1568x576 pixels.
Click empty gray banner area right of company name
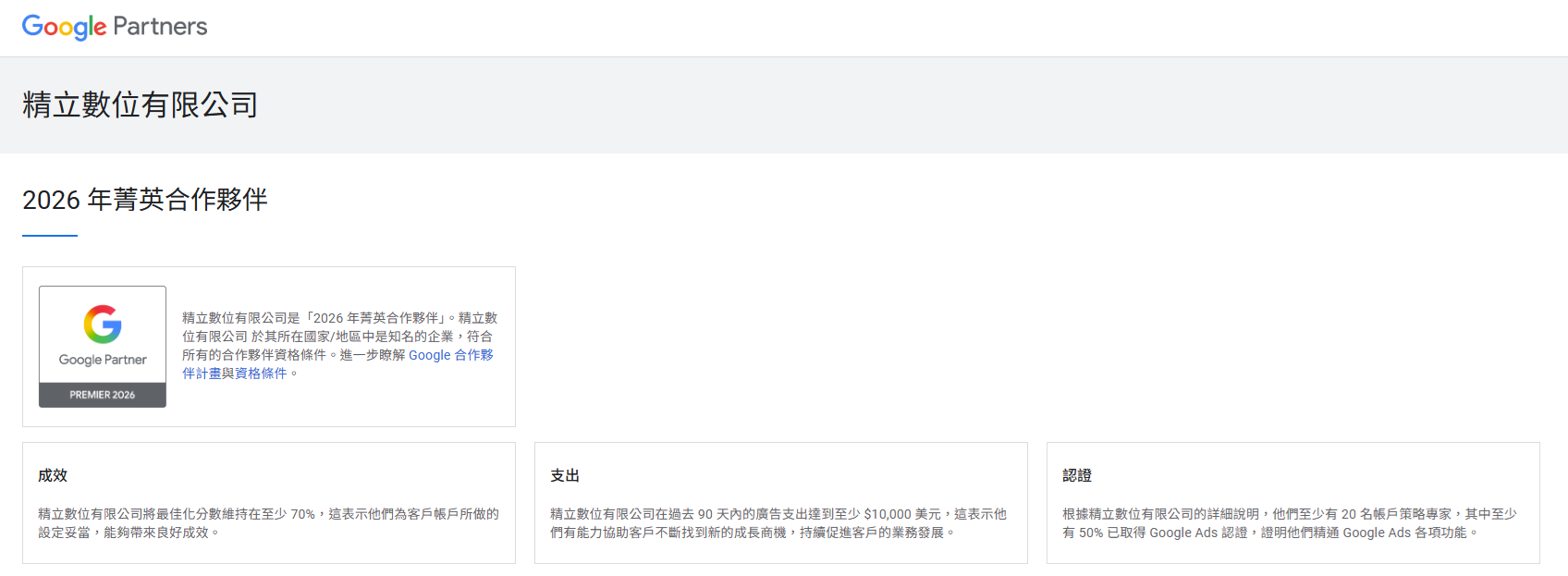(x=925, y=104)
